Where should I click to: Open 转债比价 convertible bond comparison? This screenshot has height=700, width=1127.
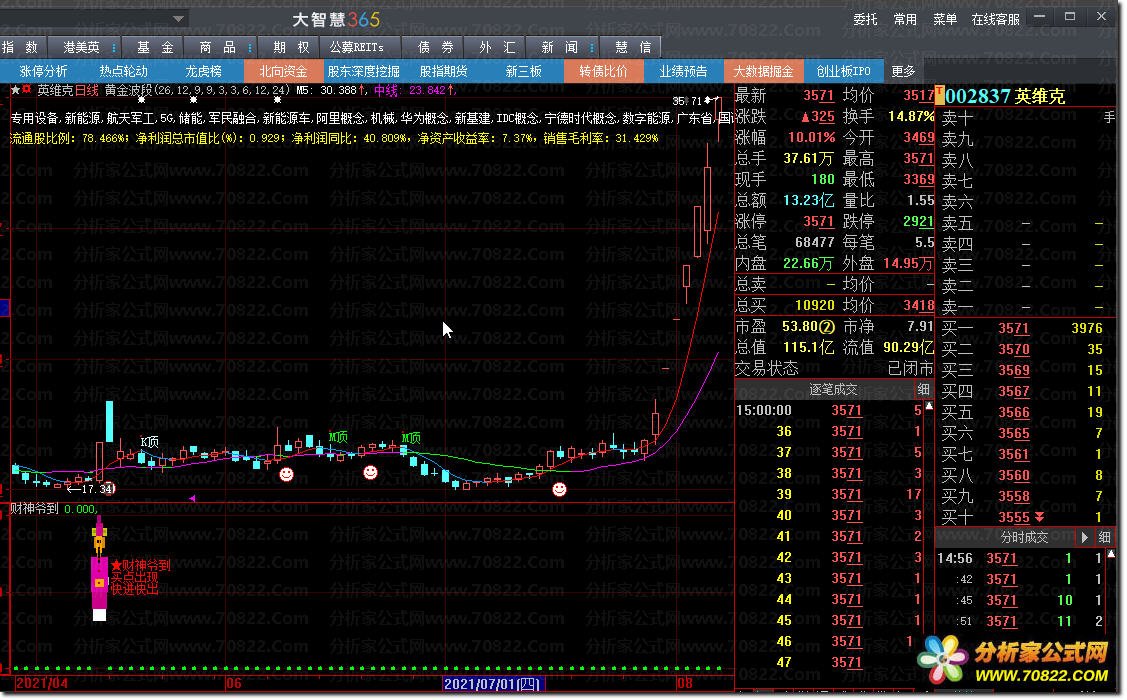click(603, 71)
